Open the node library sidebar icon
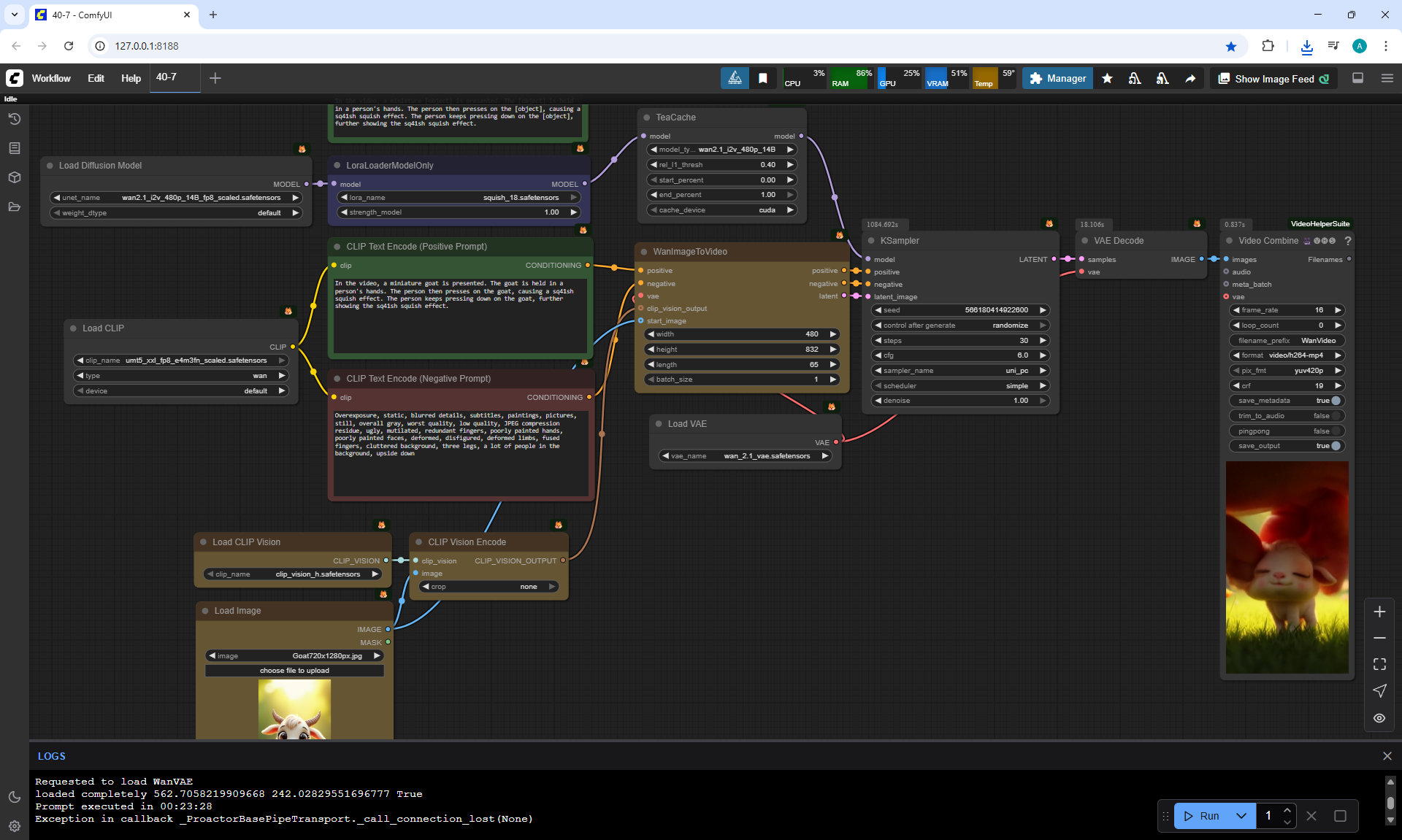1402x840 pixels. 14,148
